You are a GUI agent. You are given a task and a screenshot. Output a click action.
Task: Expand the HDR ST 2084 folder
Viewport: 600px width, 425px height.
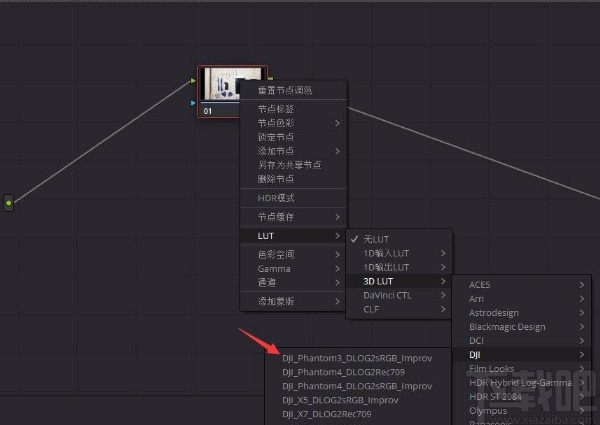pyautogui.click(x=522, y=397)
